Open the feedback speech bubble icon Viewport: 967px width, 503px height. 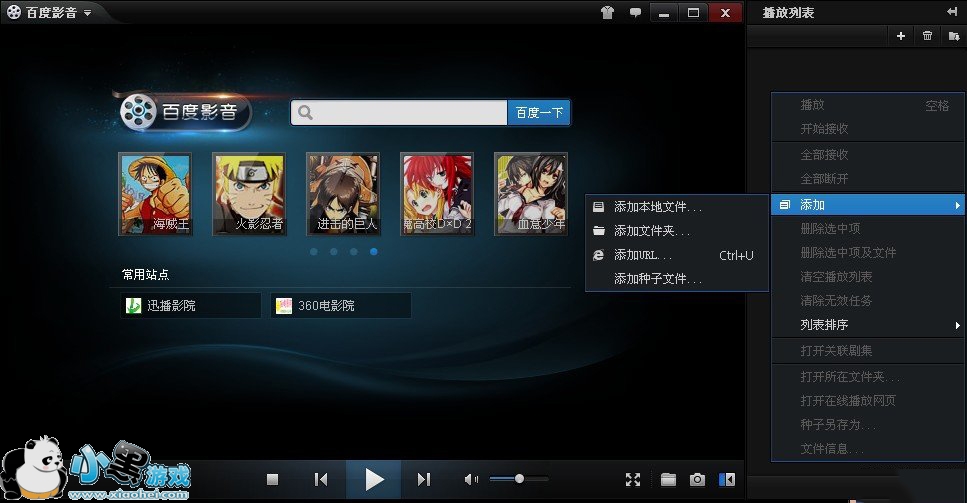(635, 13)
